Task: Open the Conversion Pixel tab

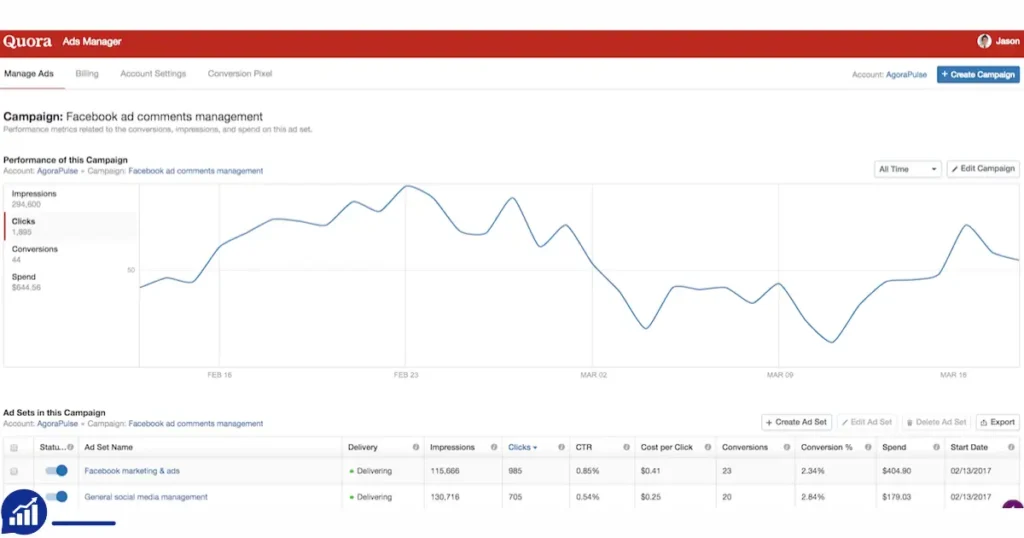Action: coord(240,74)
